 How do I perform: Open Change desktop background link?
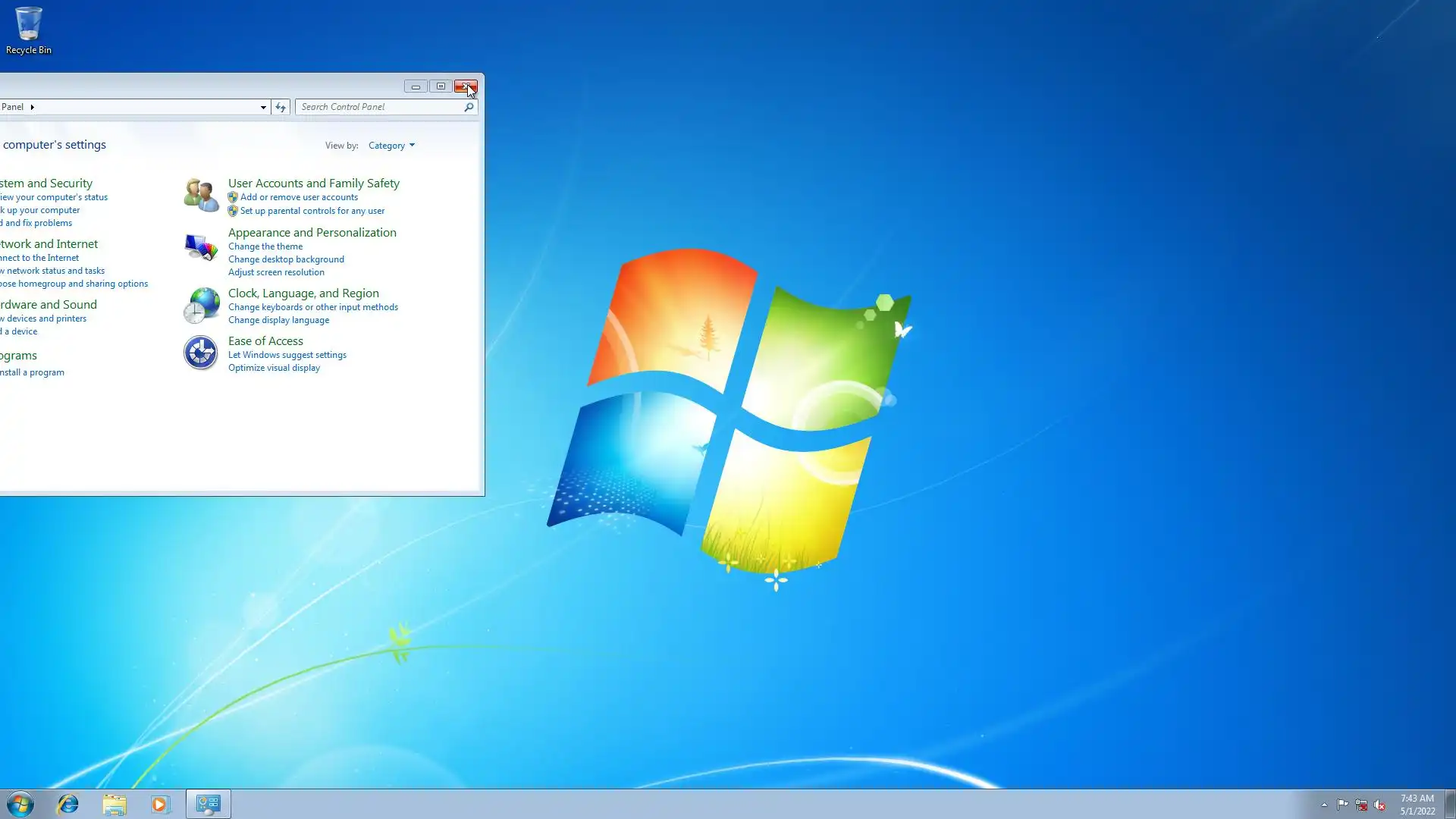point(286,259)
